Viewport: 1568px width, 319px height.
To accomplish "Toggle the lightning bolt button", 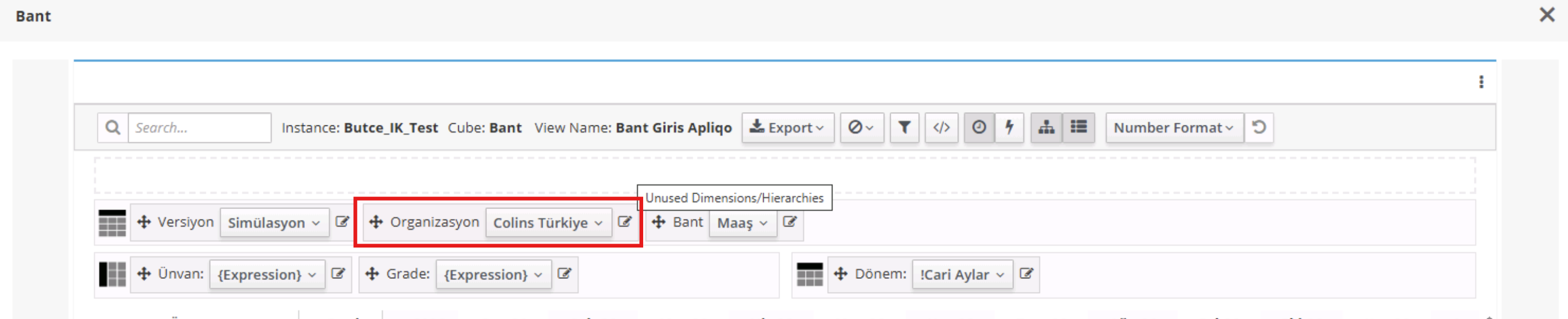I will point(1009,127).
